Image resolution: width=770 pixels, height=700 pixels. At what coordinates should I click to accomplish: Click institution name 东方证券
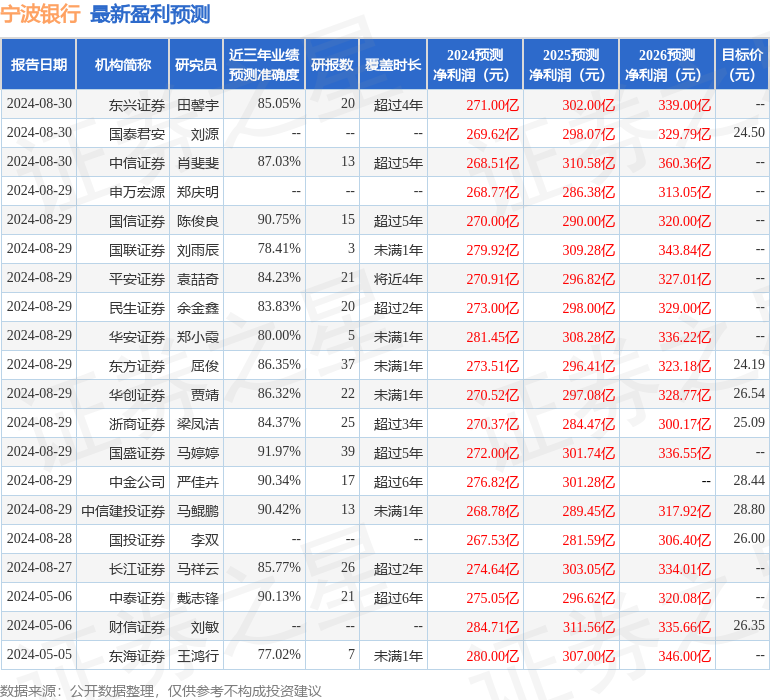pyautogui.click(x=137, y=365)
